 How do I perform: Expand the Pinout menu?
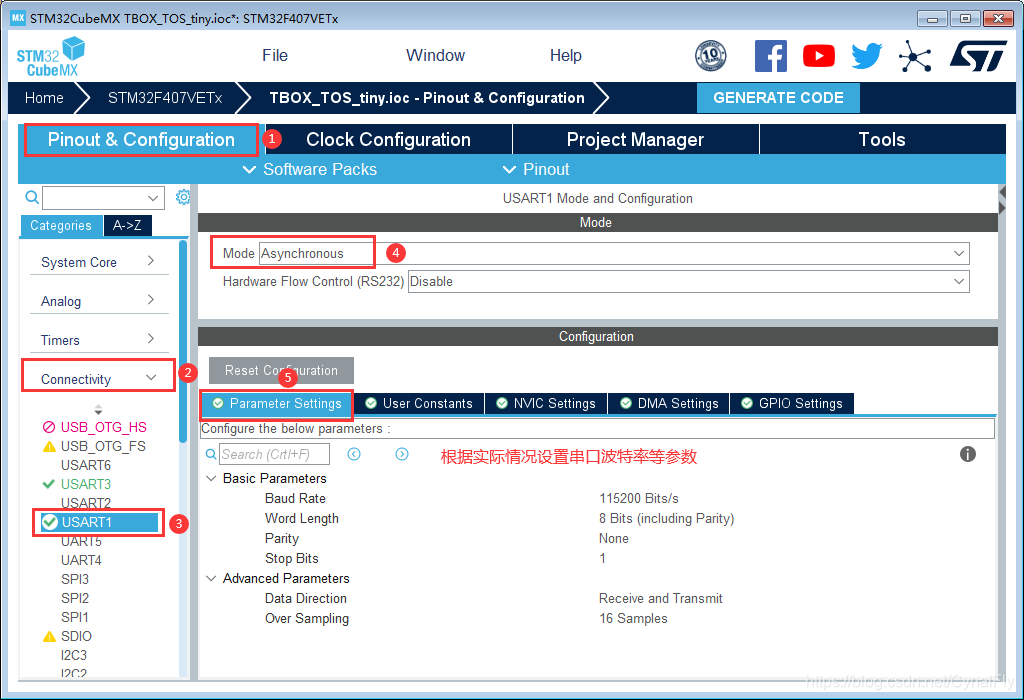click(536, 170)
